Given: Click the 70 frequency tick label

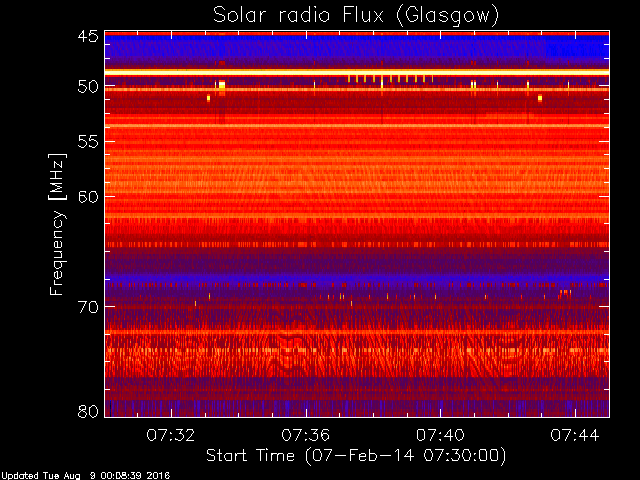Looking at the screenshot, I should click(x=88, y=307).
